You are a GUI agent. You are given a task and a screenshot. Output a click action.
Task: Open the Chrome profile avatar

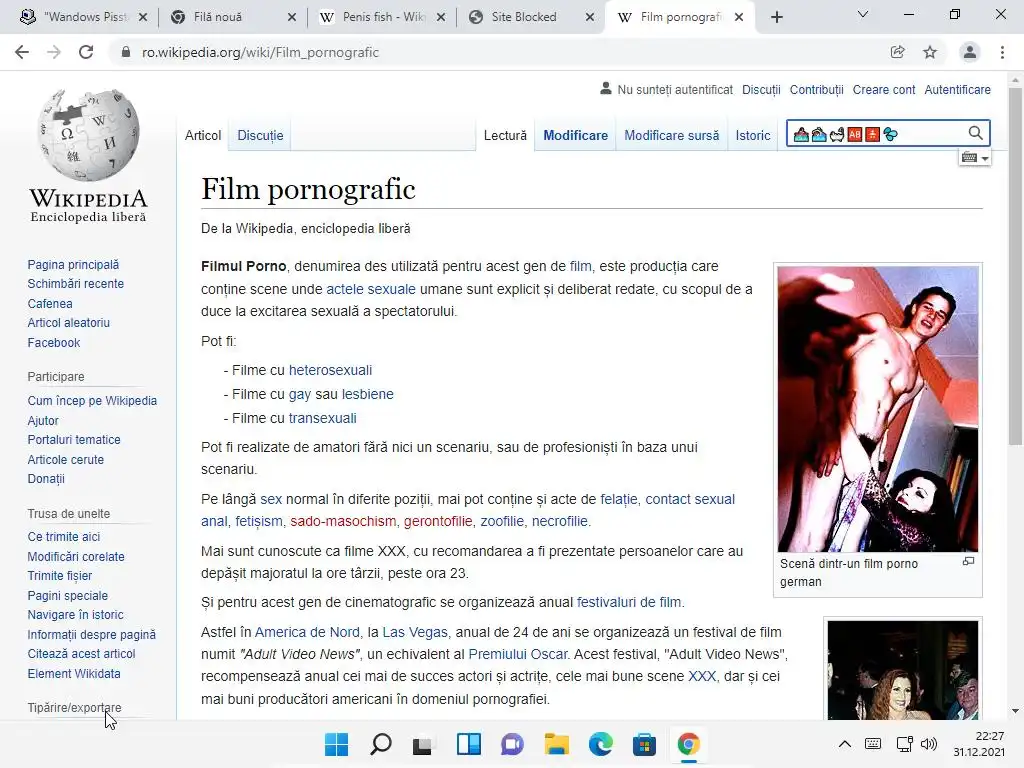pos(970,52)
